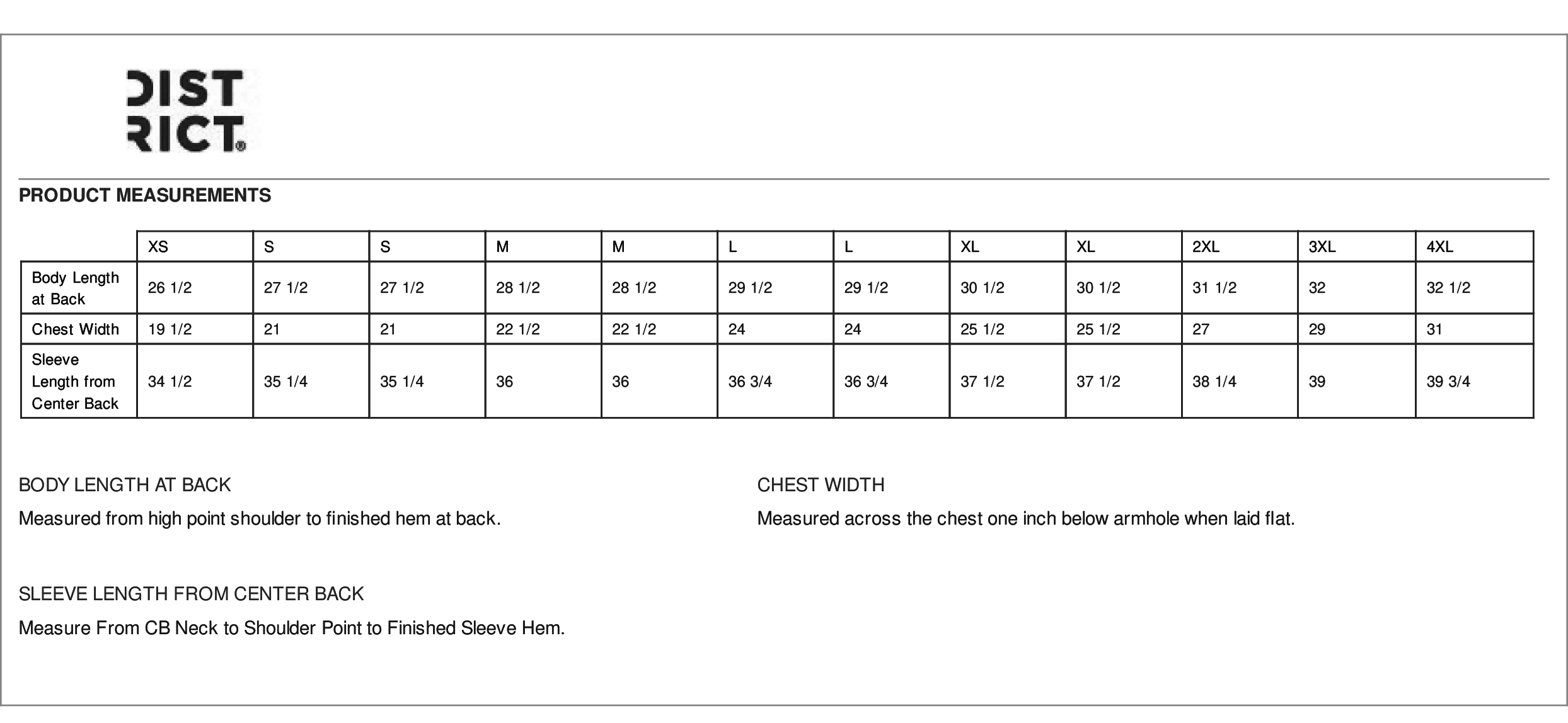Select the chest width value 31
Screen dimensions: 1568x723
tap(1475, 329)
